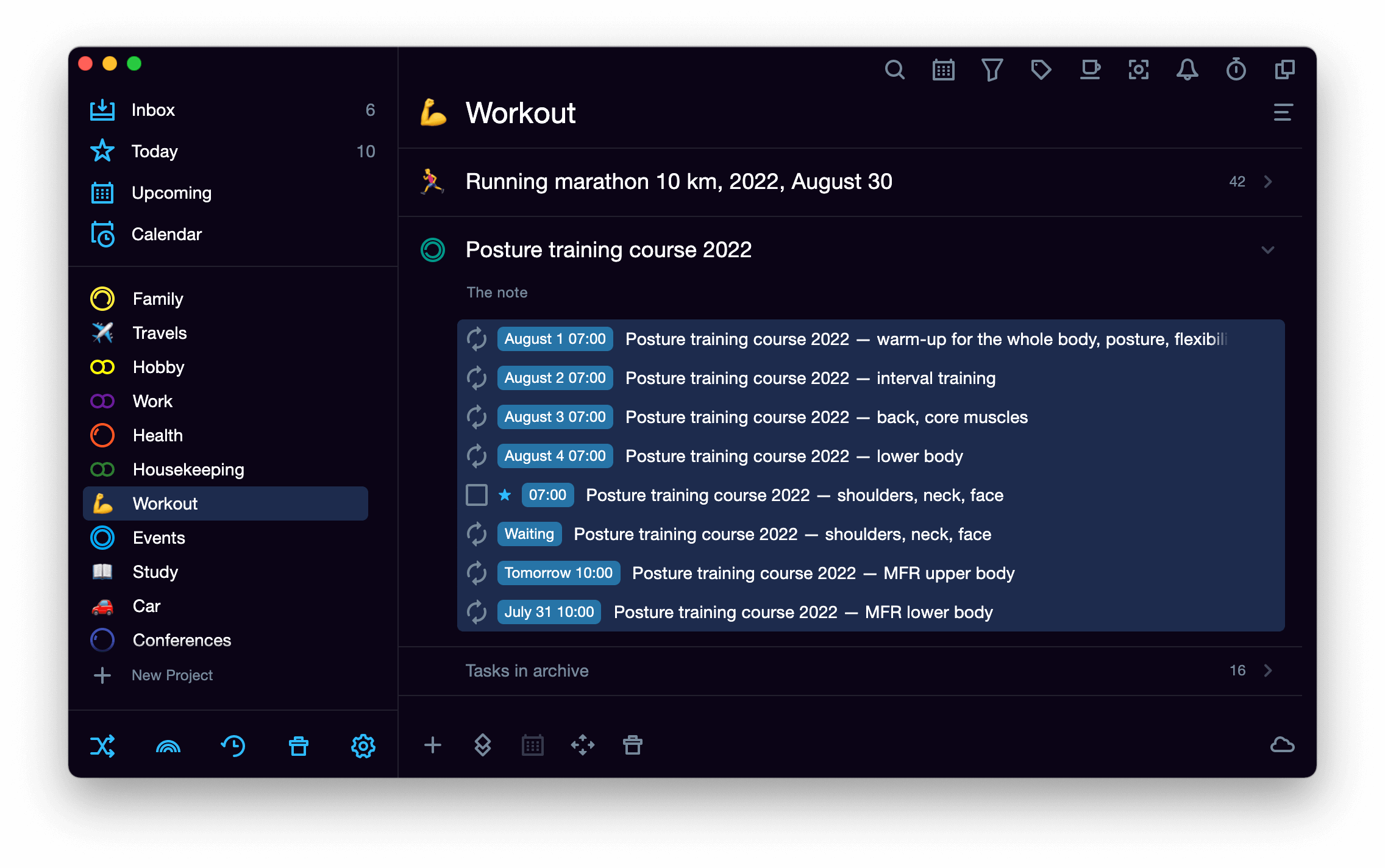
Task: Open the trash icon in sidebar footer
Action: [298, 745]
